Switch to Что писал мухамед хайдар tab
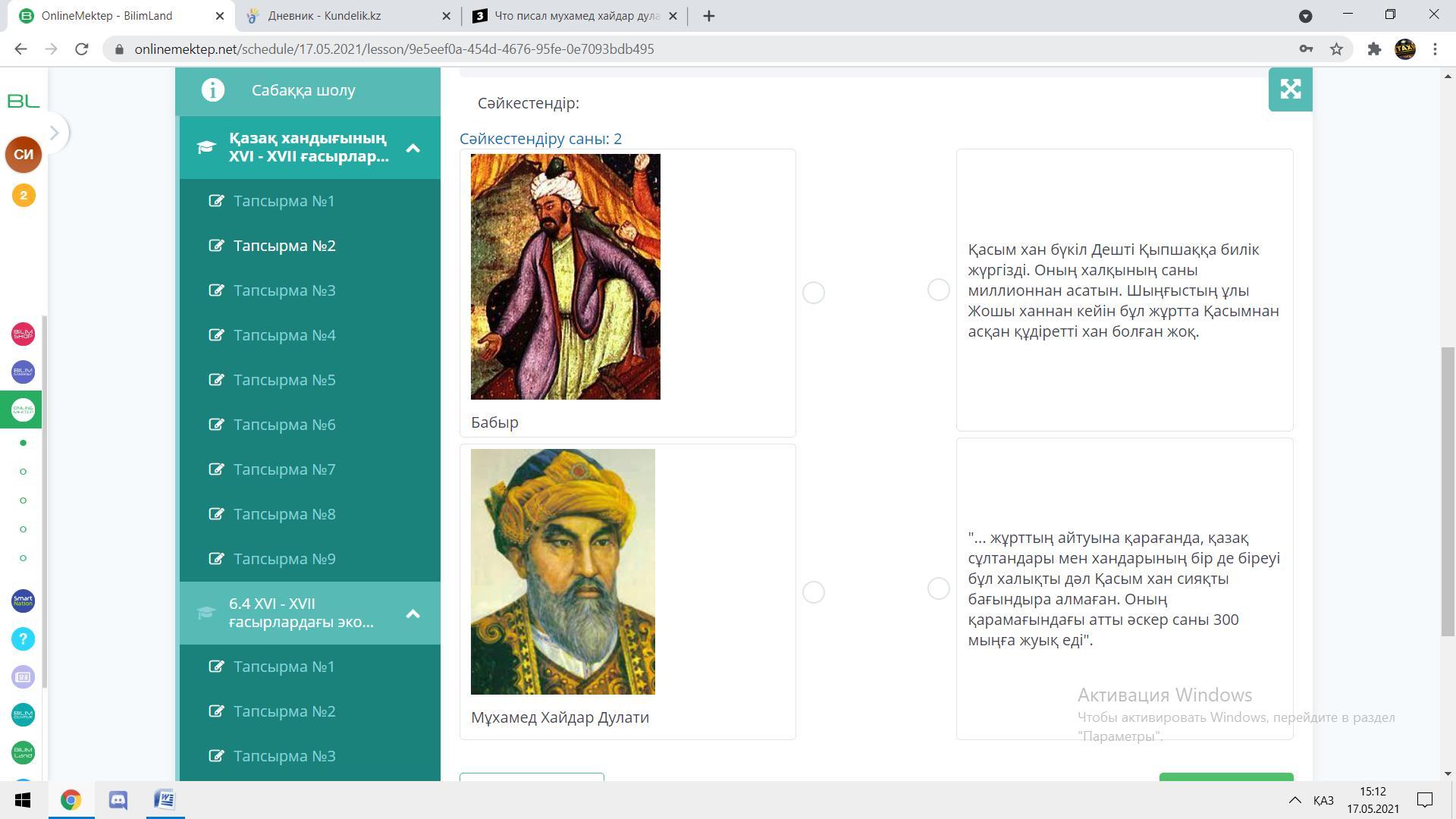This screenshot has width=1456, height=819. click(x=576, y=16)
